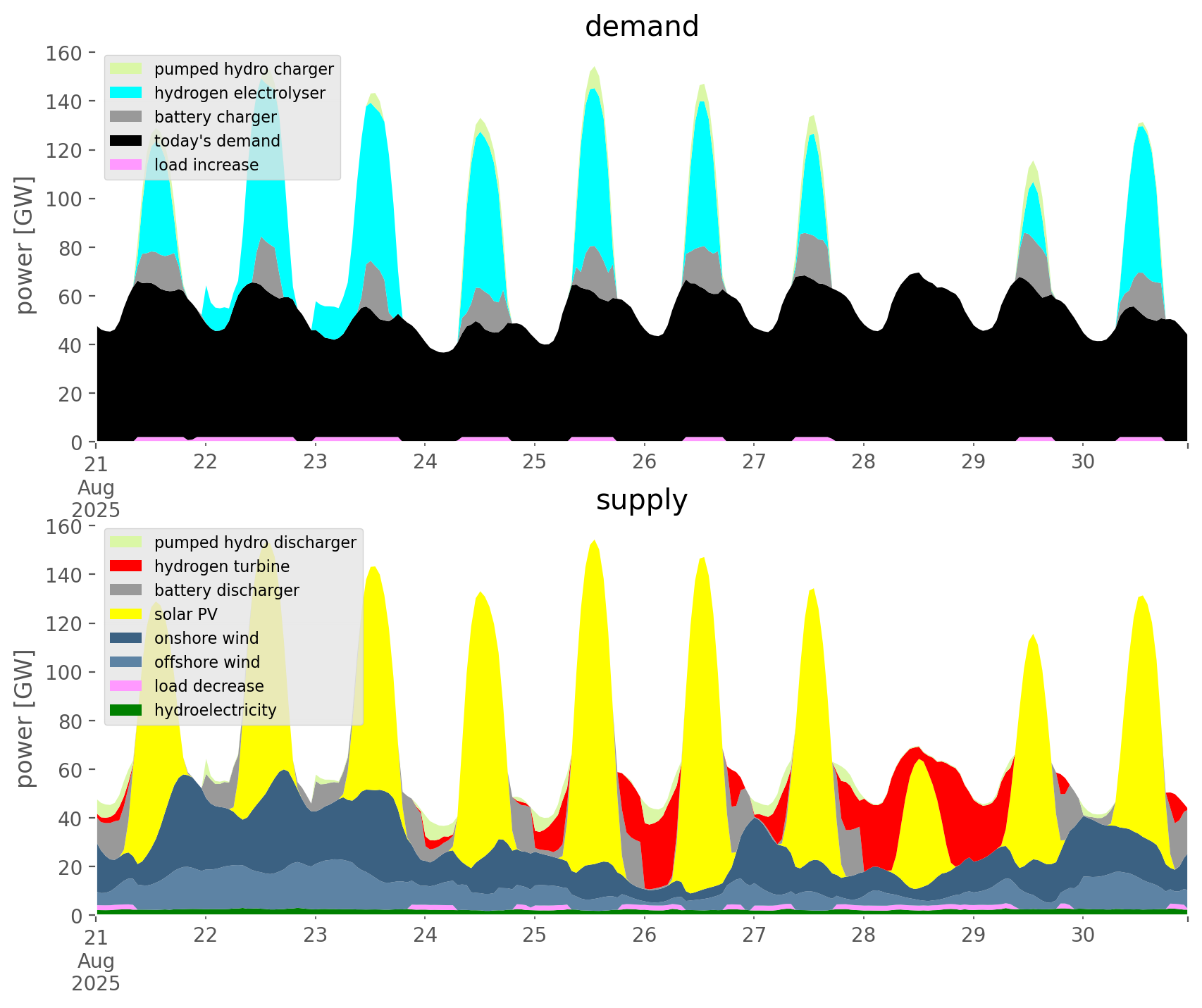The height and width of the screenshot is (1008, 1202).
Task: Click the 'demand' chart title
Action: (641, 27)
